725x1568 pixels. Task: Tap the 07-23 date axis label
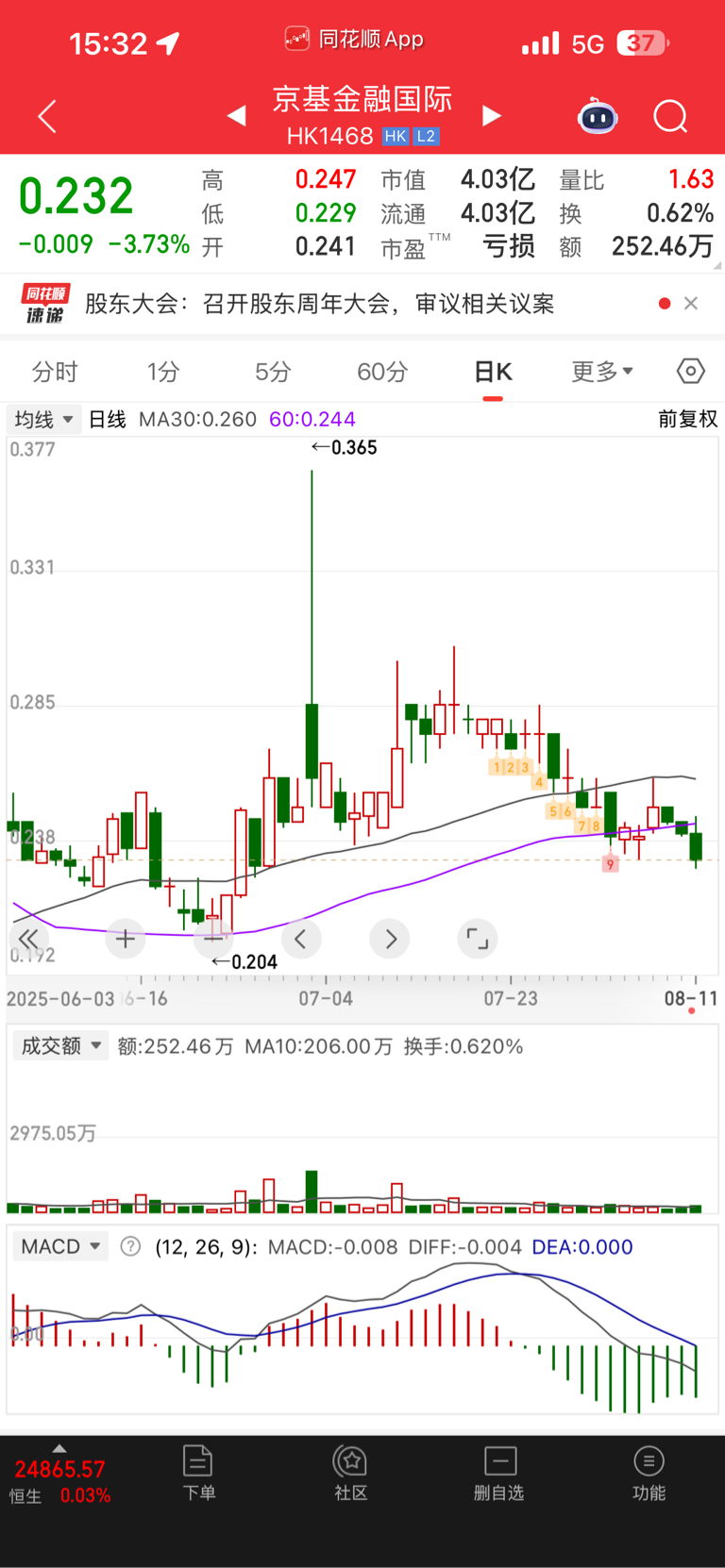tap(511, 998)
